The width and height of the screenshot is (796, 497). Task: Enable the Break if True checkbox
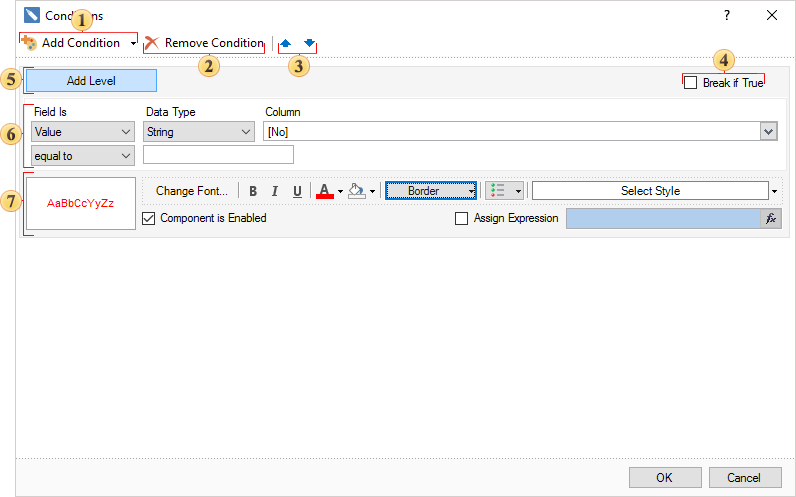coord(691,83)
